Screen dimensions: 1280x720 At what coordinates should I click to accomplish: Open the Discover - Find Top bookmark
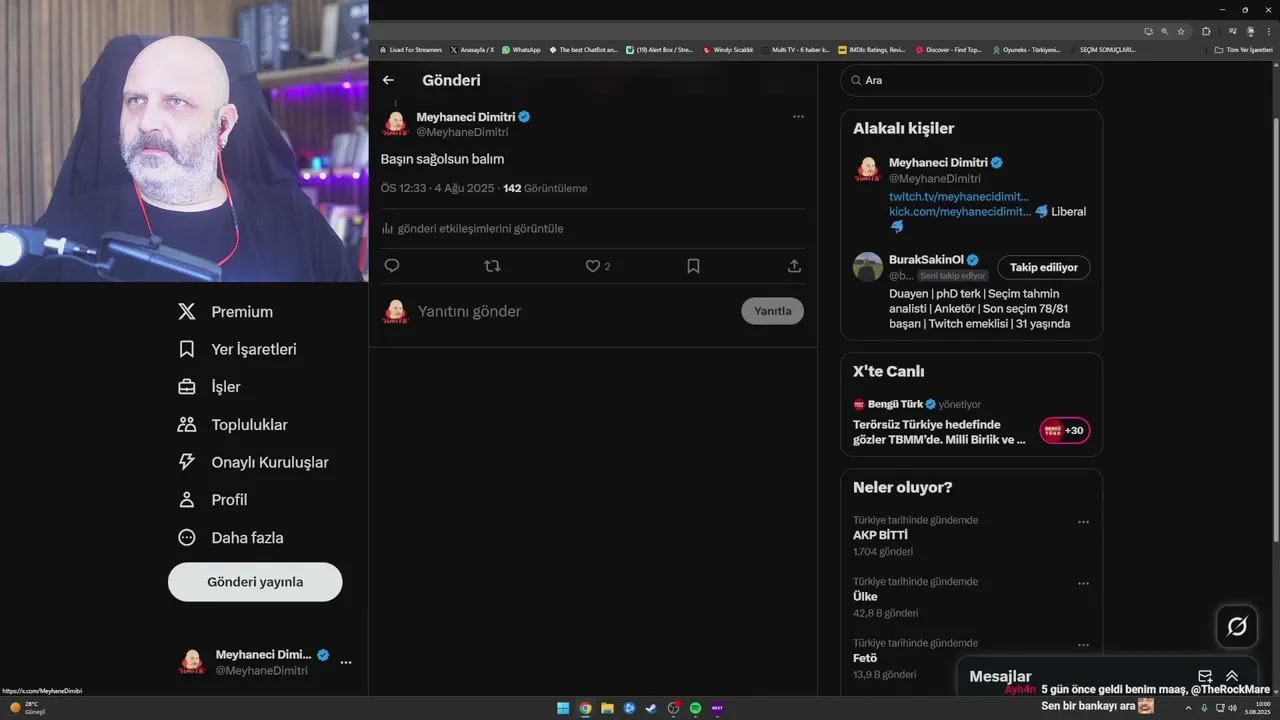click(949, 49)
